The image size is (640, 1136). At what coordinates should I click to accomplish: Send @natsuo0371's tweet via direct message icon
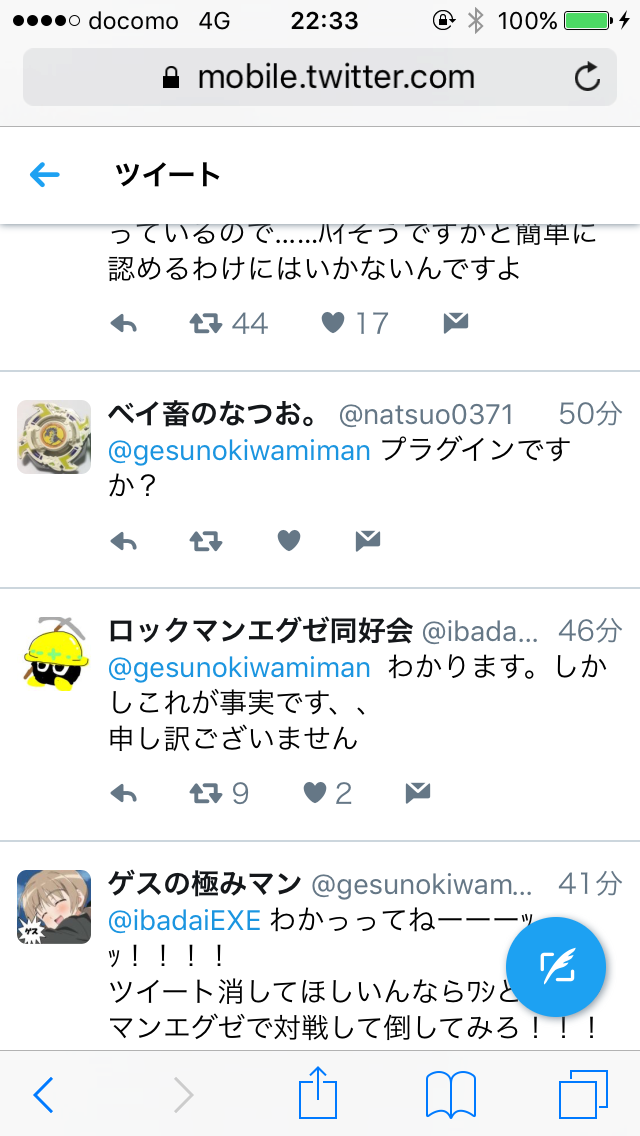click(368, 540)
